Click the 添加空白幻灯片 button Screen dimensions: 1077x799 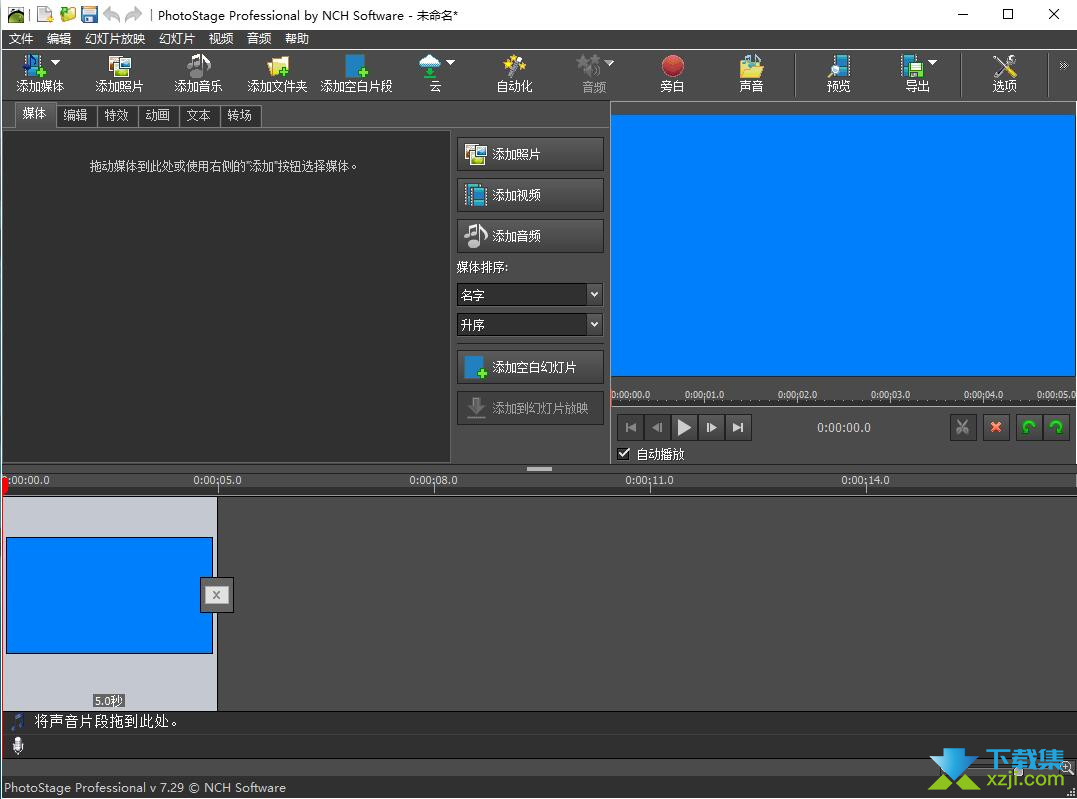[x=530, y=367]
